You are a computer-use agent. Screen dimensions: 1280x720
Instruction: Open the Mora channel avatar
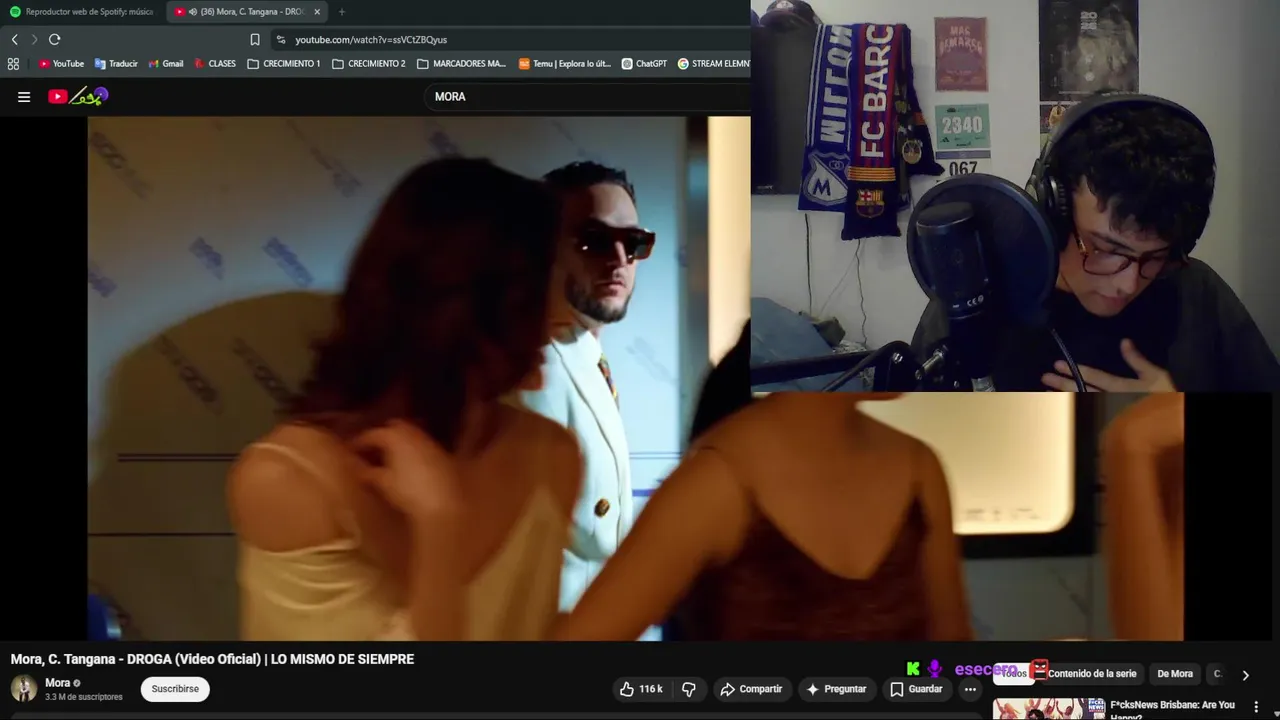24,688
